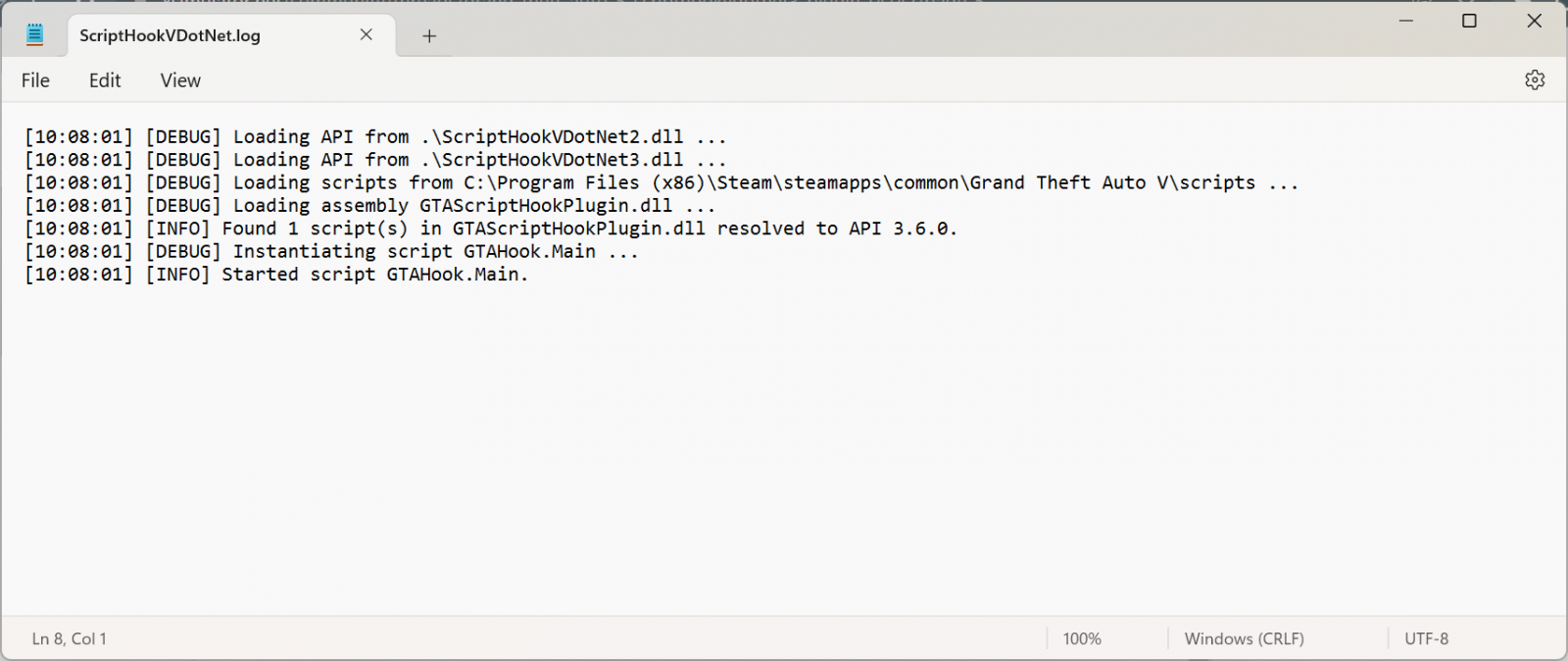
Task: Click the line mentioning API 3.6.0
Action: (x=490, y=229)
